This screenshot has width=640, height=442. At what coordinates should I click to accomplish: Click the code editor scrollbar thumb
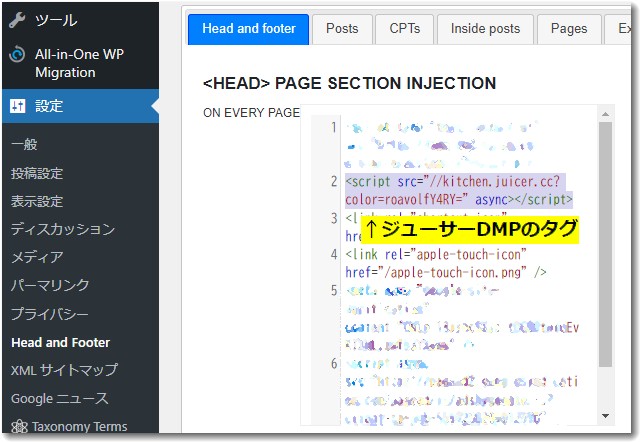606,244
